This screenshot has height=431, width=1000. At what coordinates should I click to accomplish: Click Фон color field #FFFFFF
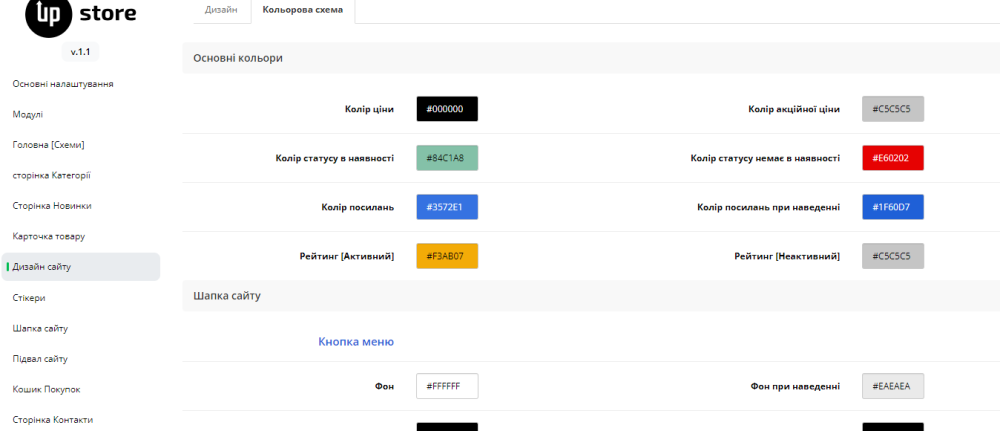click(x=447, y=386)
